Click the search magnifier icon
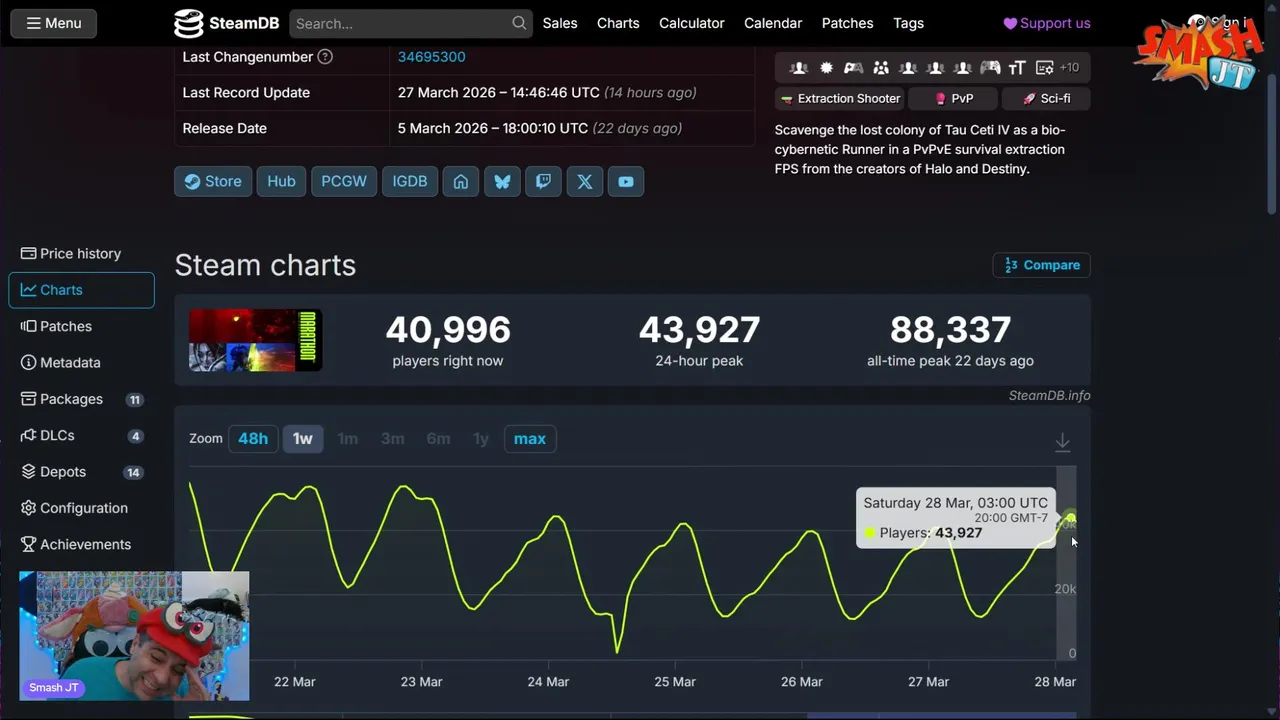Viewport: 1280px width, 720px height. [519, 23]
